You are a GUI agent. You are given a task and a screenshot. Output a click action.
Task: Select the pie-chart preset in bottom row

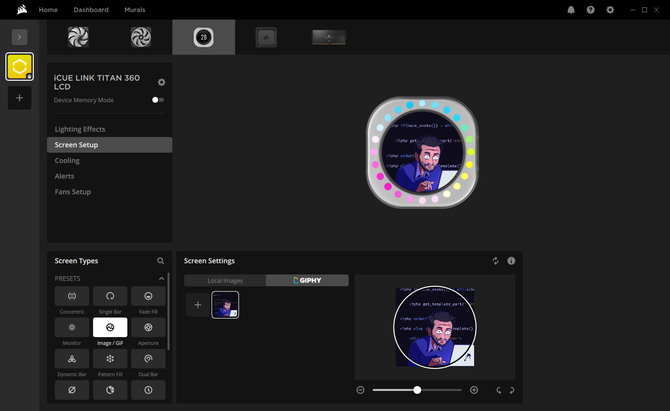pyautogui.click(x=110, y=390)
